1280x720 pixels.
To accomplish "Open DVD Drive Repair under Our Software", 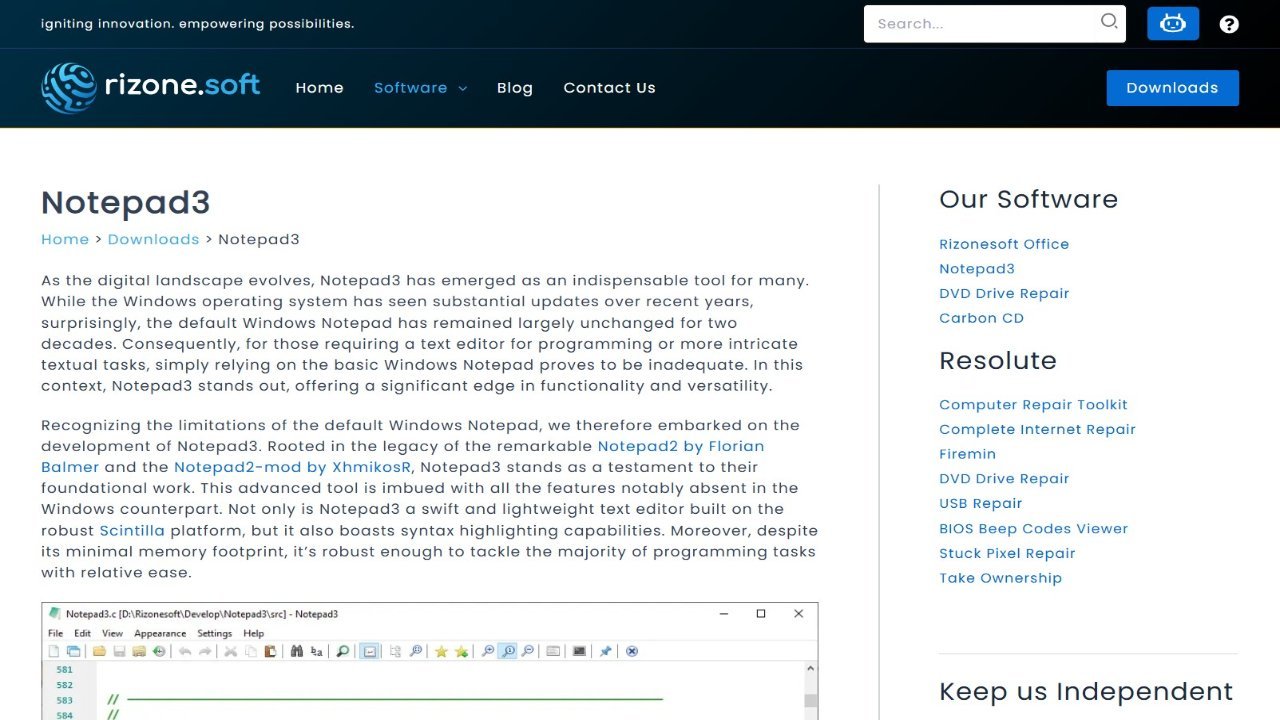I will pyautogui.click(x=1004, y=294).
